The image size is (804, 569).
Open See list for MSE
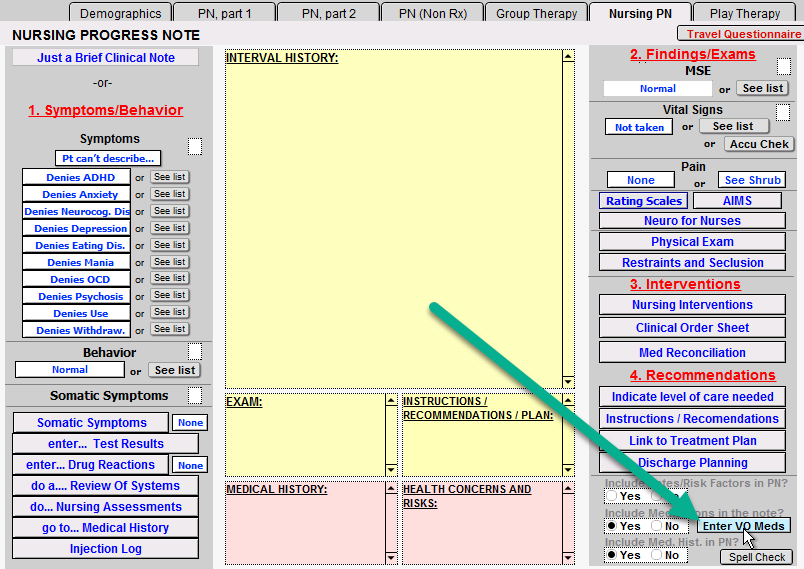pos(762,88)
